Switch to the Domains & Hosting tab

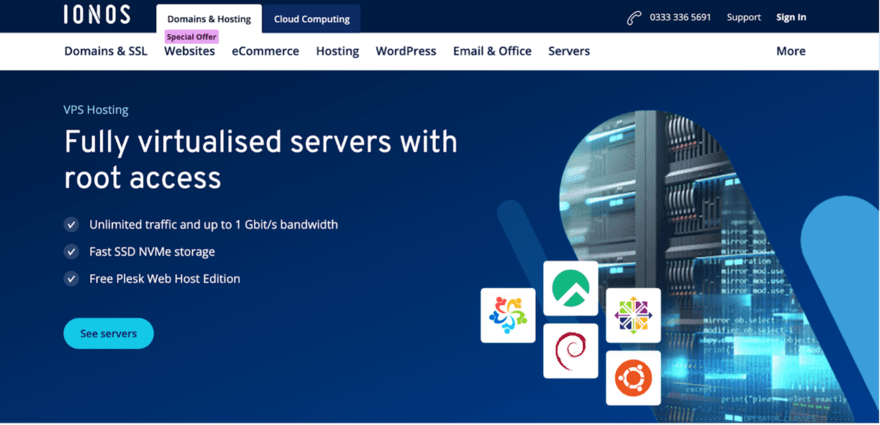[209, 19]
